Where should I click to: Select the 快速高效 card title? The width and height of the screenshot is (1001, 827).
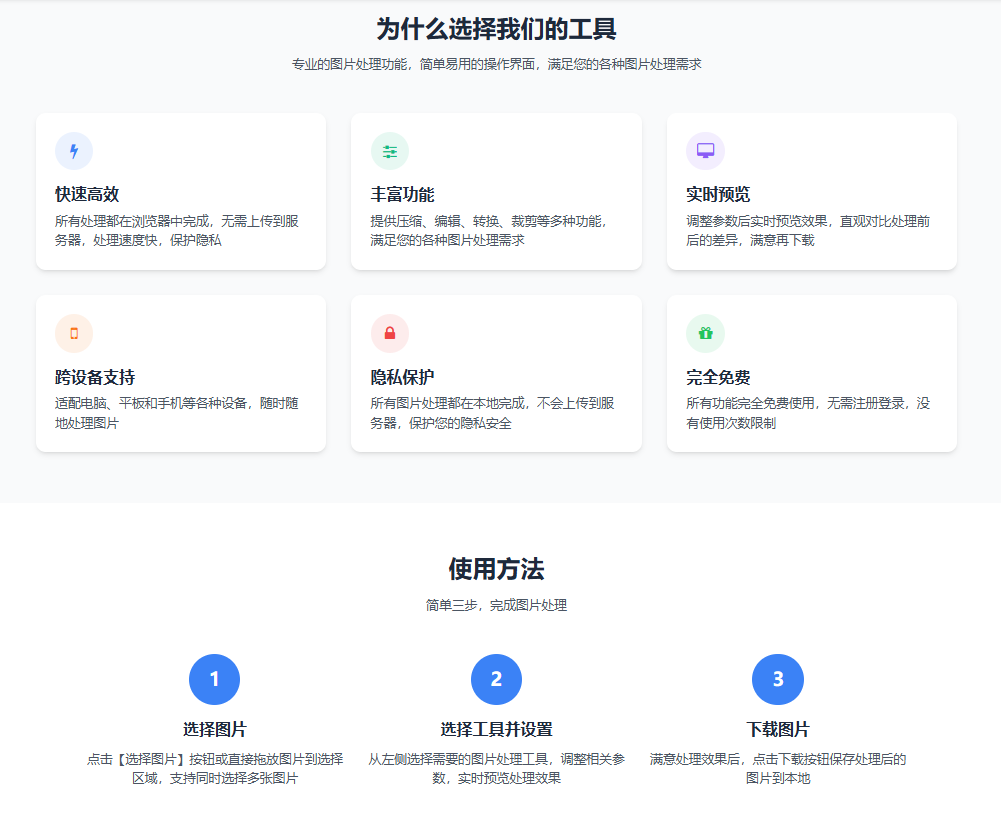click(x=87, y=195)
